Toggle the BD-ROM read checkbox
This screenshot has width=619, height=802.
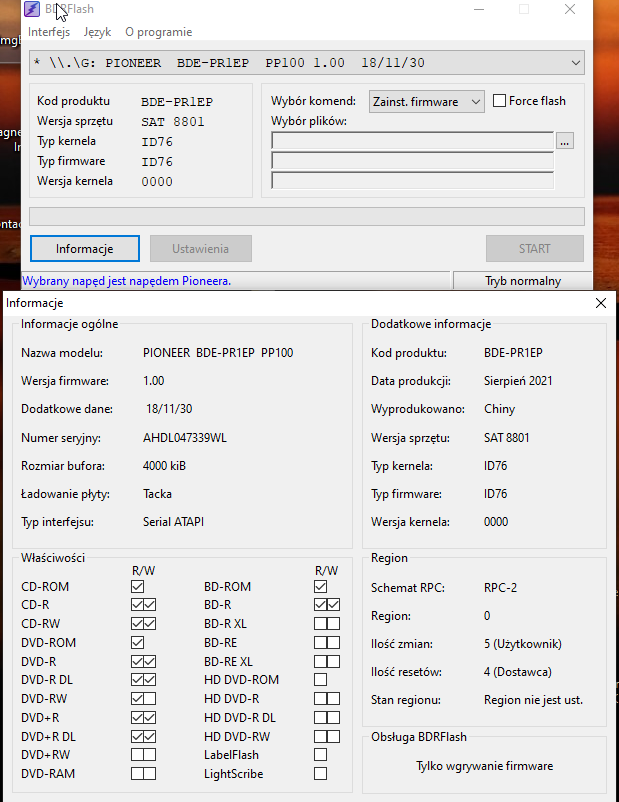coord(320,587)
